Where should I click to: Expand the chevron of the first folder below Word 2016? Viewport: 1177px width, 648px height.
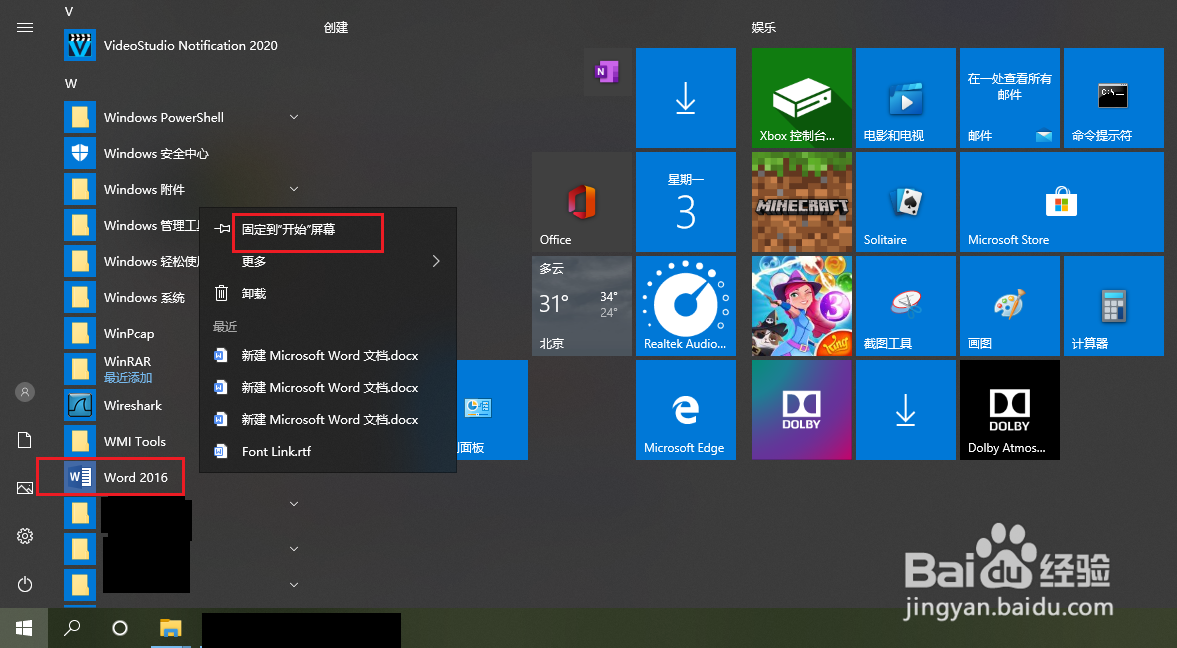coord(294,504)
